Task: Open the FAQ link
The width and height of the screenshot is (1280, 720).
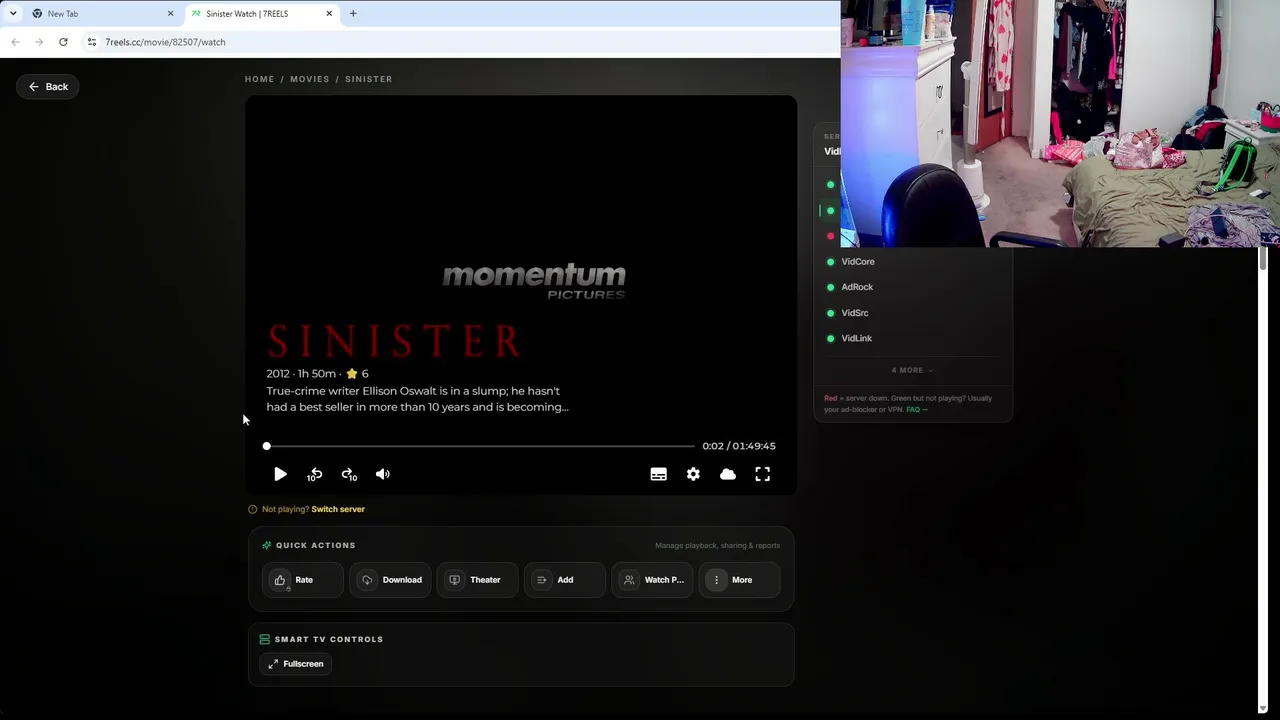Action: click(x=916, y=409)
